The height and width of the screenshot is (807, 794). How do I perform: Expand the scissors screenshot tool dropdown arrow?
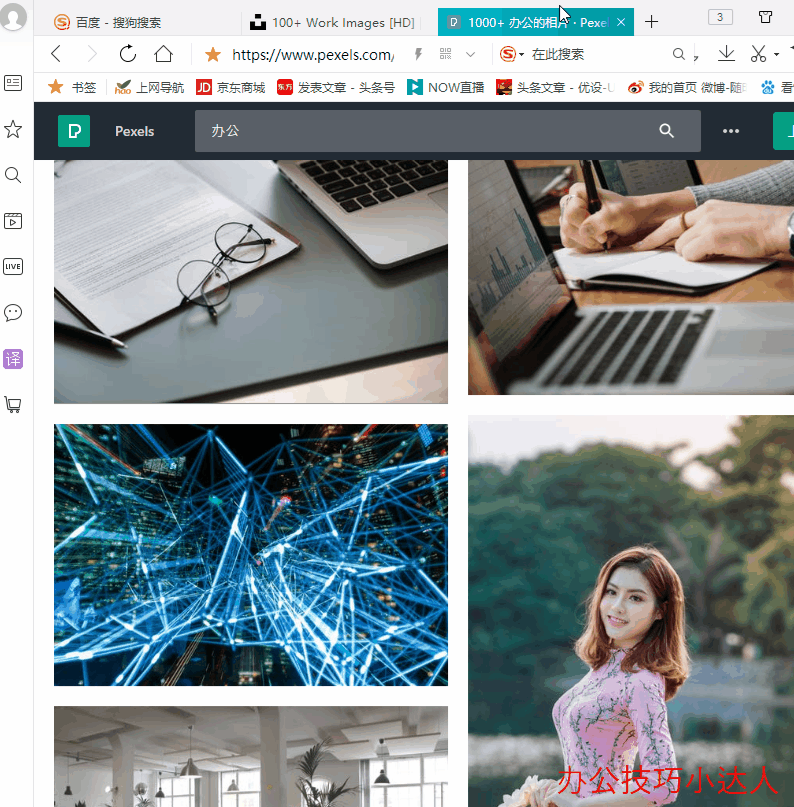(x=777, y=55)
